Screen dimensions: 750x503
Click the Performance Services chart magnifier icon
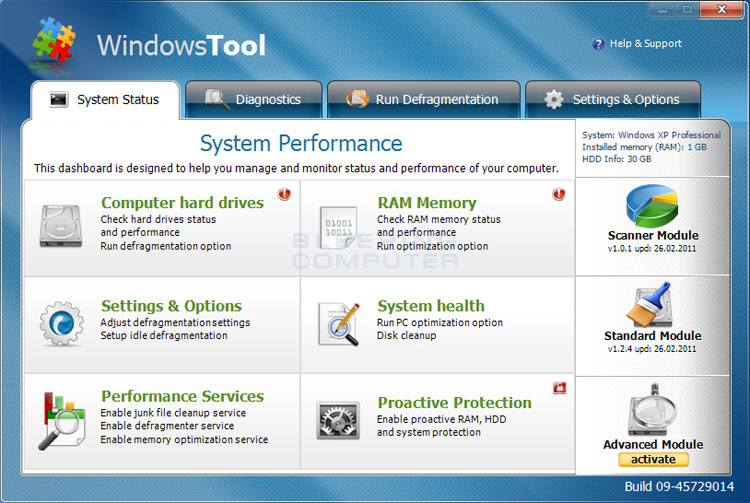tap(62, 421)
